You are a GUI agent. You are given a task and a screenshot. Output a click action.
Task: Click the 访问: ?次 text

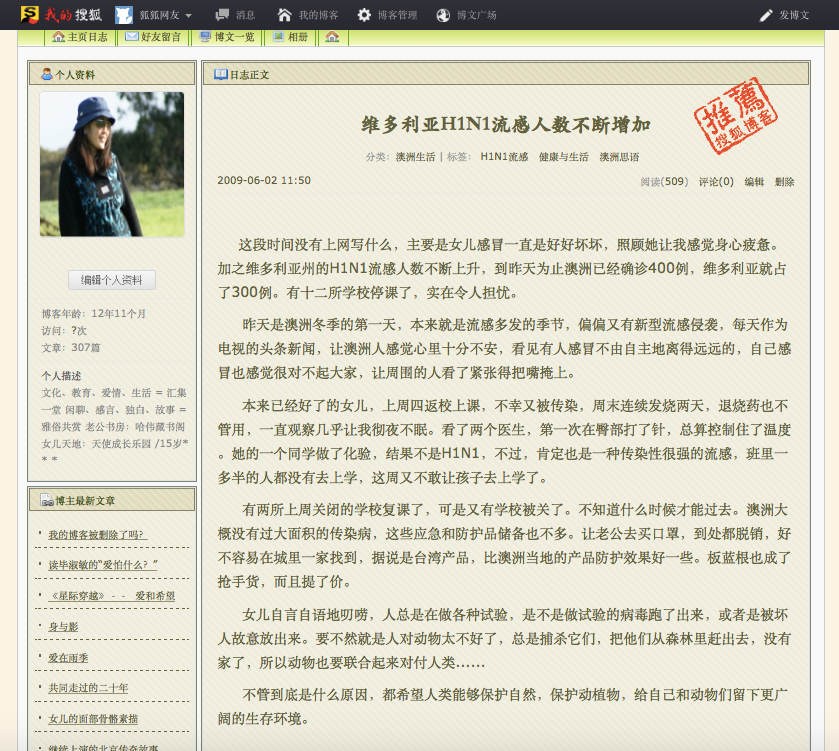[x=64, y=331]
